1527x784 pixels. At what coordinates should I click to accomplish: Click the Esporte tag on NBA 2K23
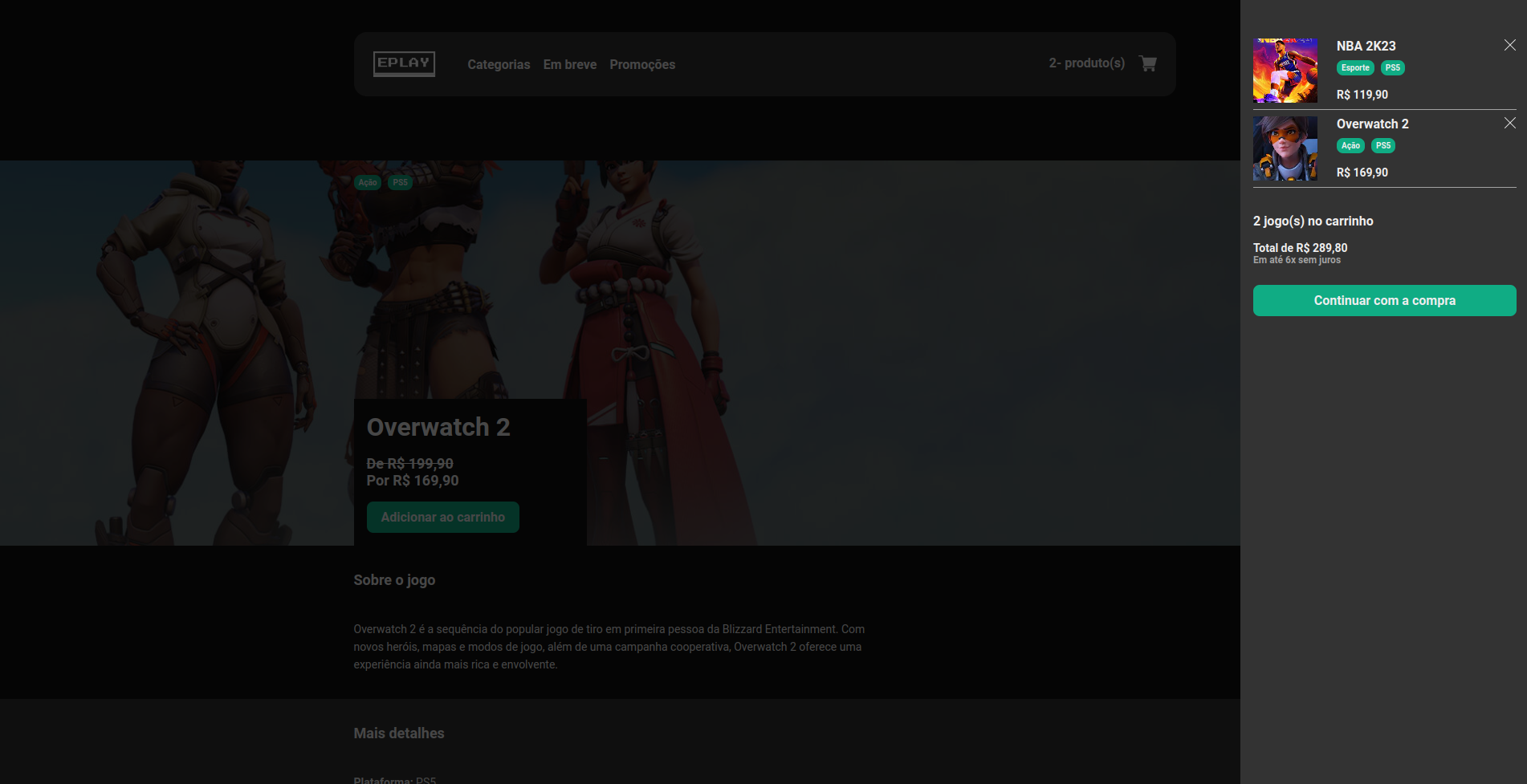point(1354,68)
